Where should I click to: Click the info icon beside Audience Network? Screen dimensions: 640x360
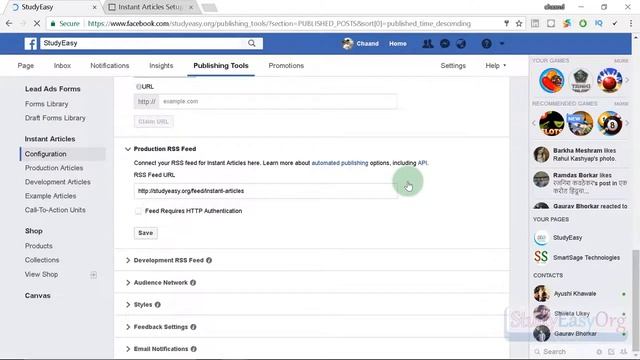coord(193,282)
